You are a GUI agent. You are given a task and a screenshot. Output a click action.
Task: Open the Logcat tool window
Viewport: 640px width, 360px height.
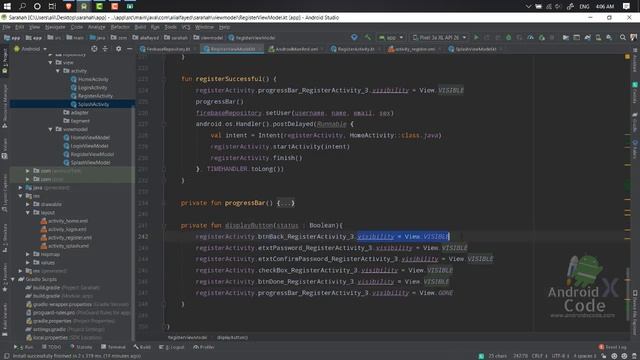click(x=172, y=347)
